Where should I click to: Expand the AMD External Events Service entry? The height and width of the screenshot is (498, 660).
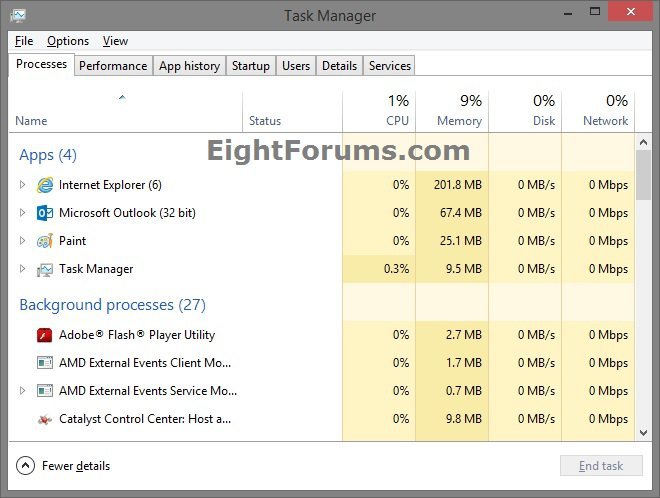(x=23, y=391)
